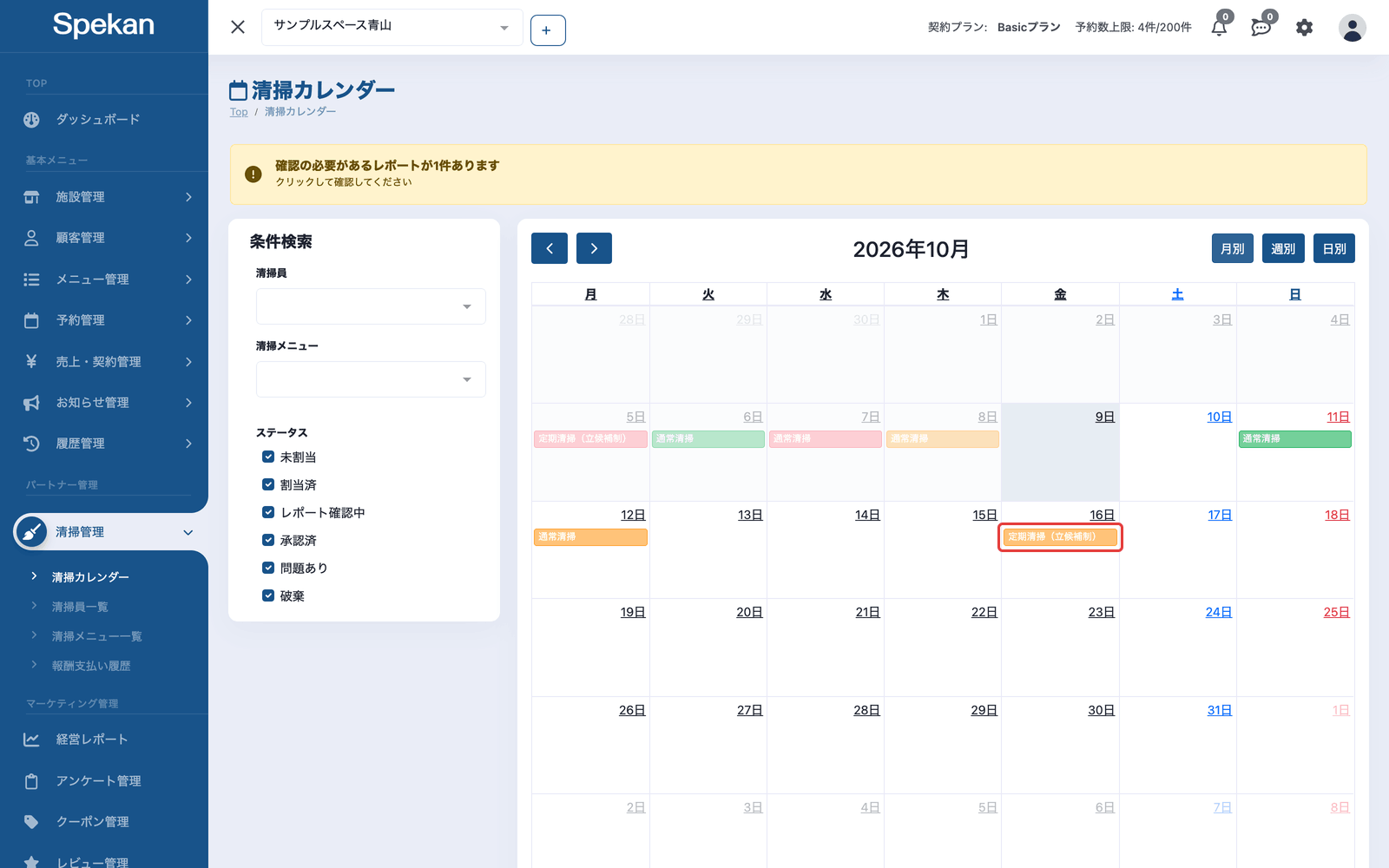The image size is (1389, 868).
Task: Open the notifications bell icon
Action: coord(1219,27)
